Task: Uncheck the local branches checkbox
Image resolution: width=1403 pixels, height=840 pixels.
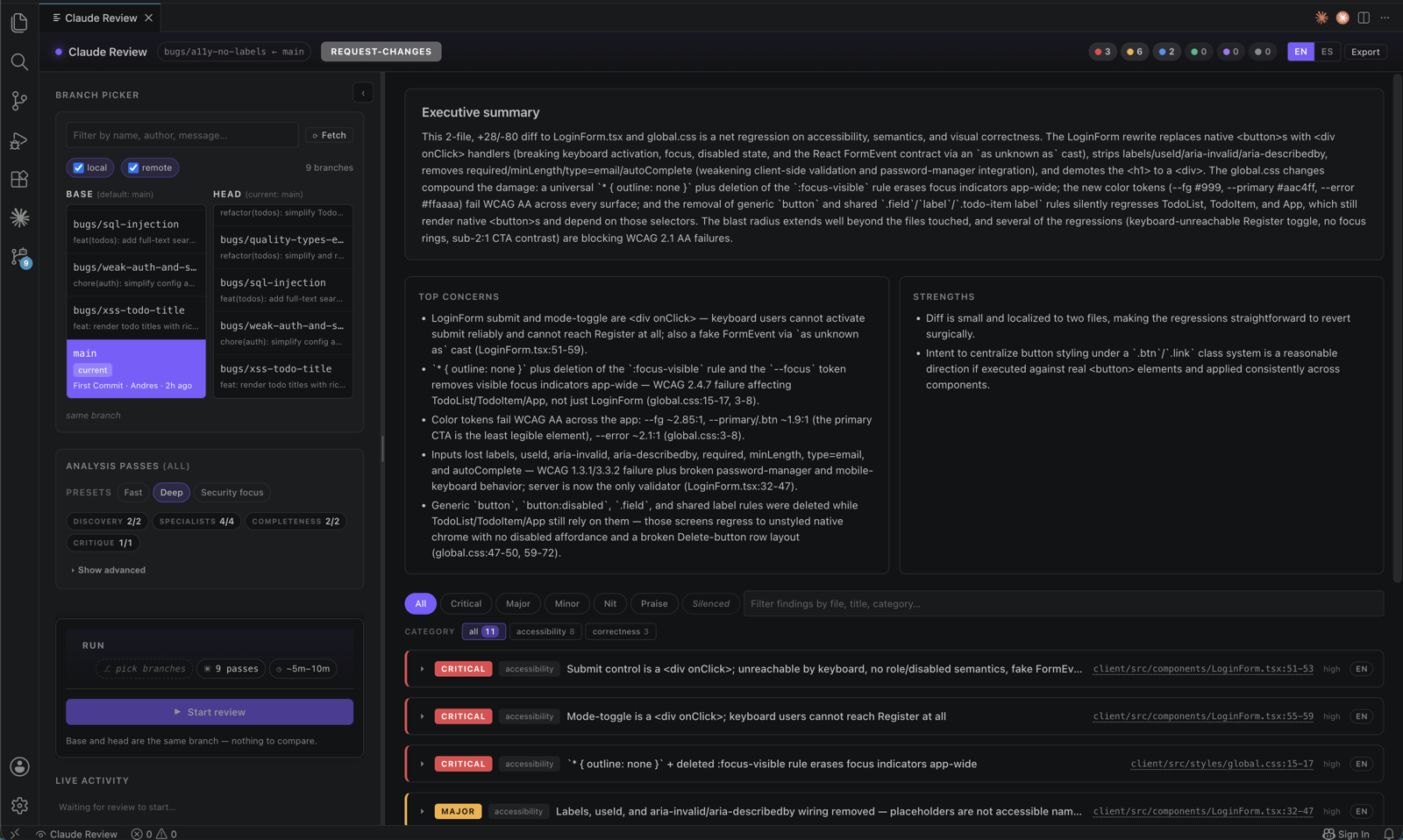Action: click(x=79, y=167)
